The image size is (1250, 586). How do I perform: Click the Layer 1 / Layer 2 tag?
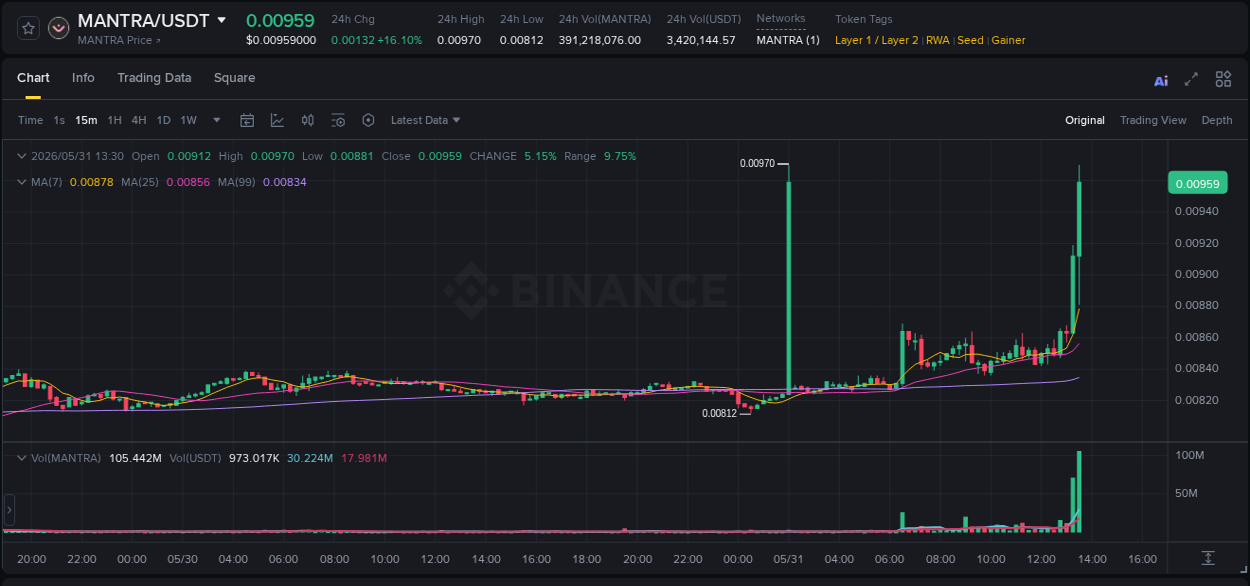click(x=876, y=40)
